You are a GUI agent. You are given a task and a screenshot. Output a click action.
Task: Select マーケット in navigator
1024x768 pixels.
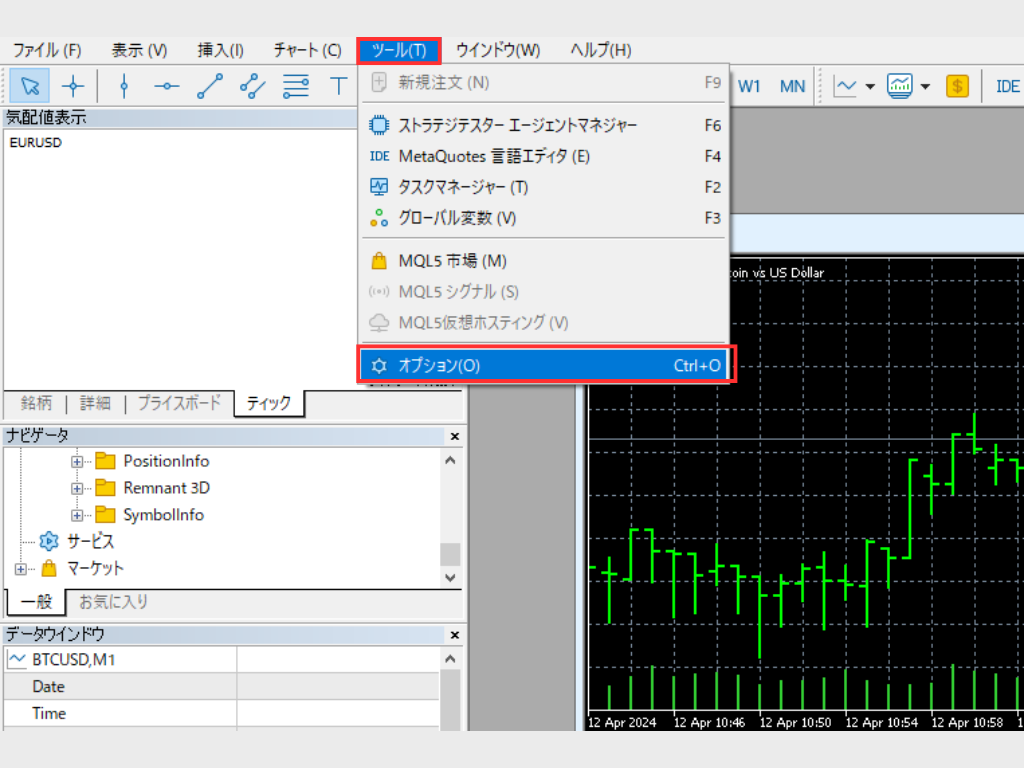click(95, 568)
